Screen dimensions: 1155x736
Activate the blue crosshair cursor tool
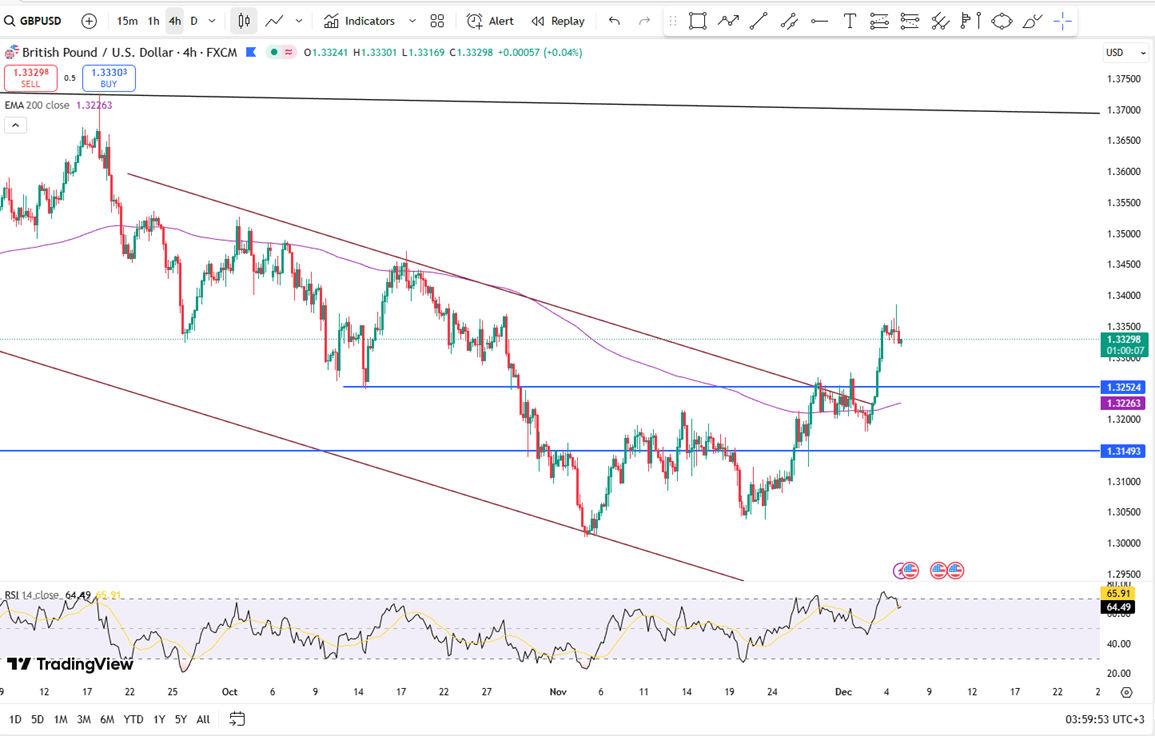pyautogui.click(x=1062, y=21)
